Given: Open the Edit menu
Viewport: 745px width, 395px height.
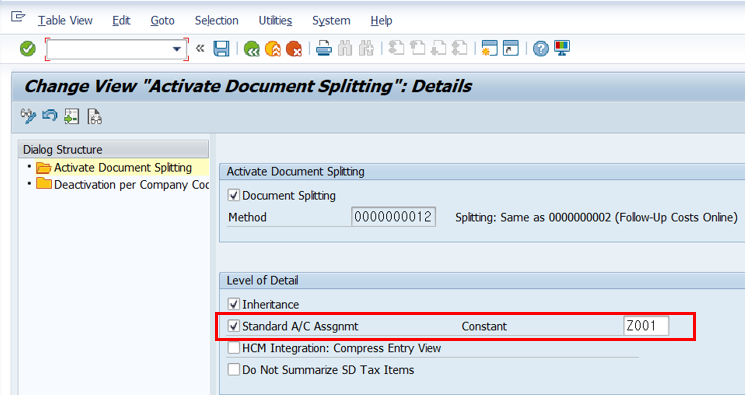Looking at the screenshot, I should point(121,20).
